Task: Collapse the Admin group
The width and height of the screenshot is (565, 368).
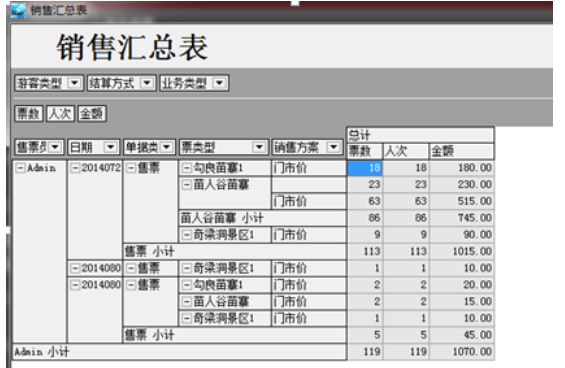Action: point(21,168)
